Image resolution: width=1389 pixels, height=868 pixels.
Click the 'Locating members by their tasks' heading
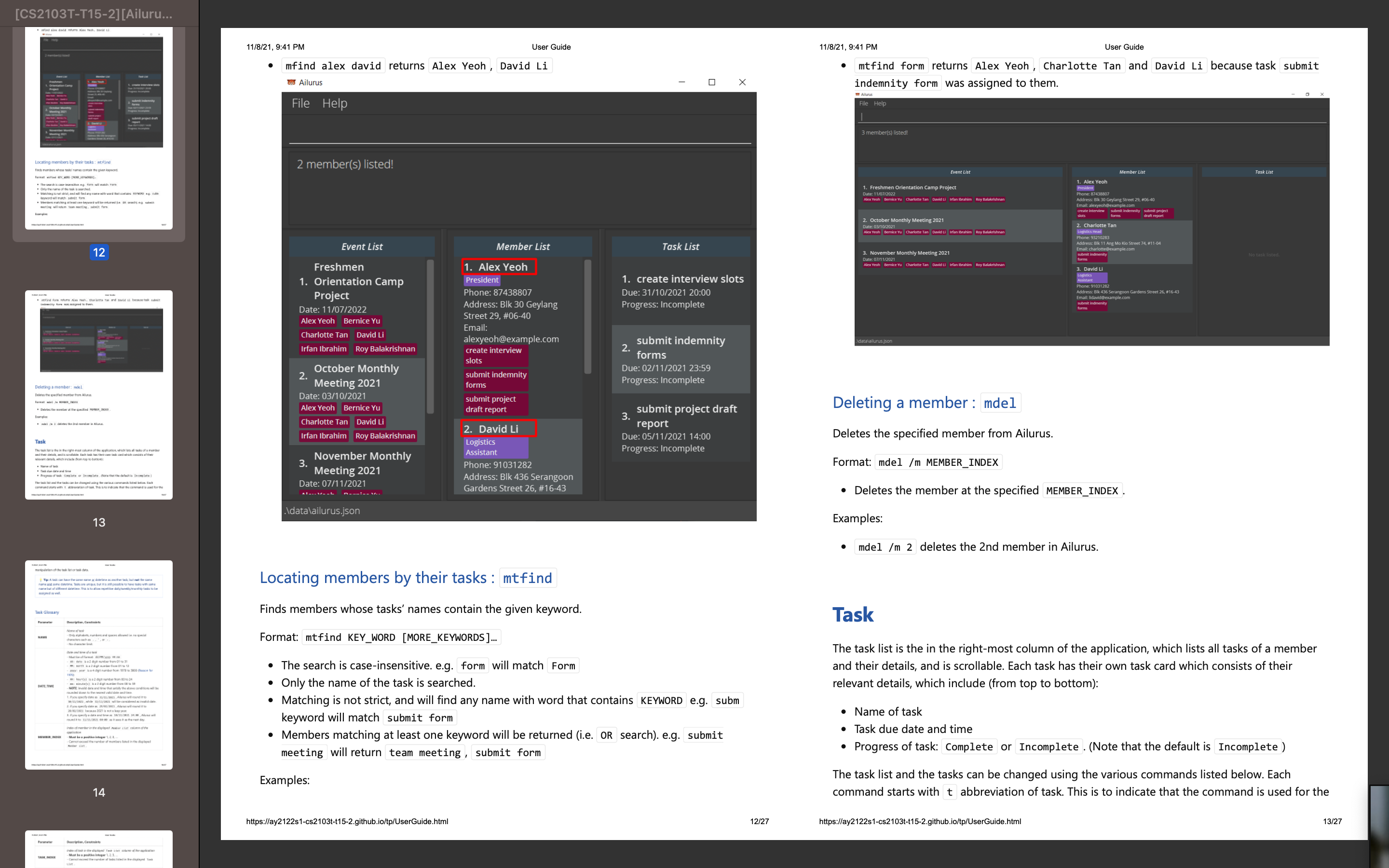point(407,578)
